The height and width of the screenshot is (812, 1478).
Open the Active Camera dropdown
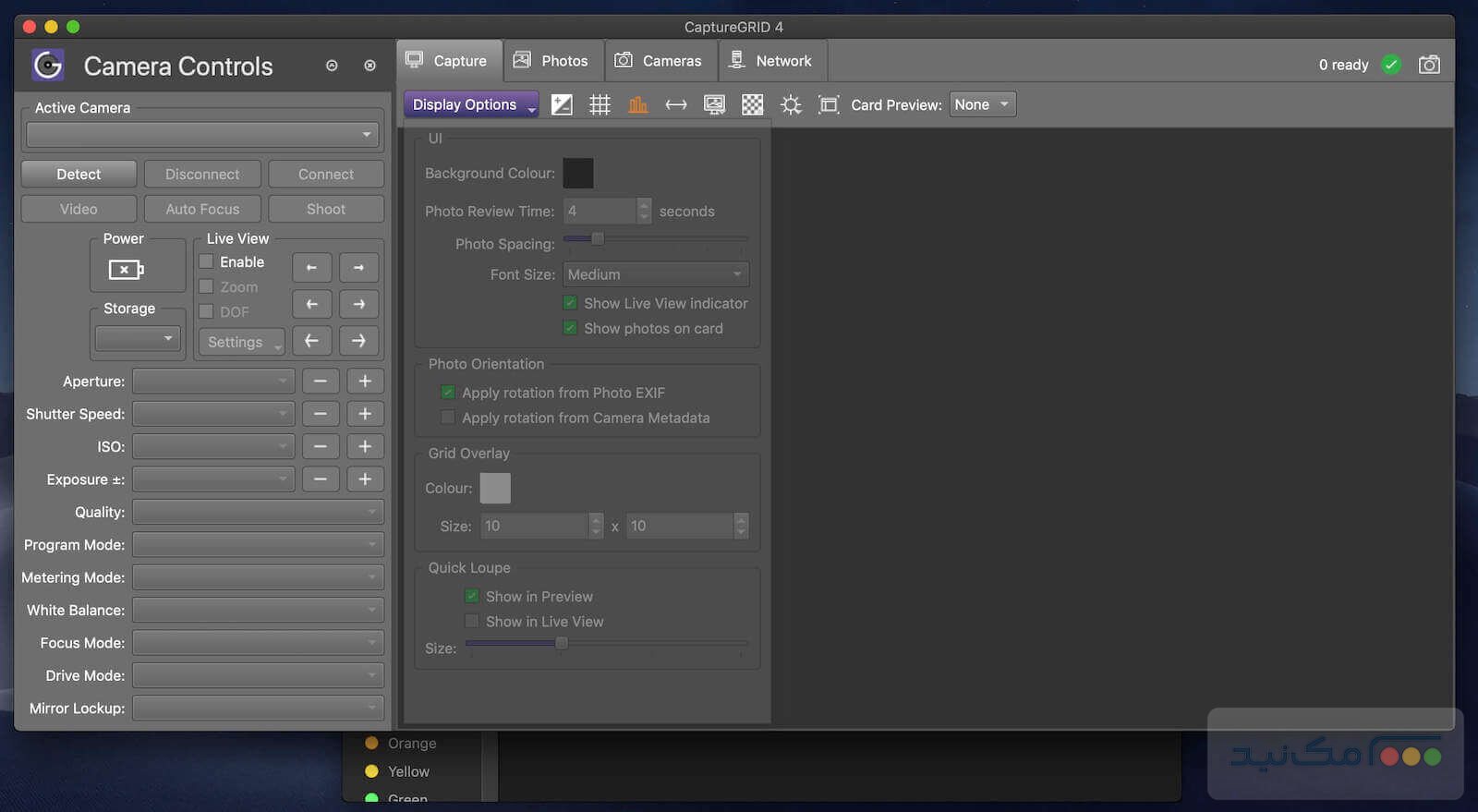point(203,135)
